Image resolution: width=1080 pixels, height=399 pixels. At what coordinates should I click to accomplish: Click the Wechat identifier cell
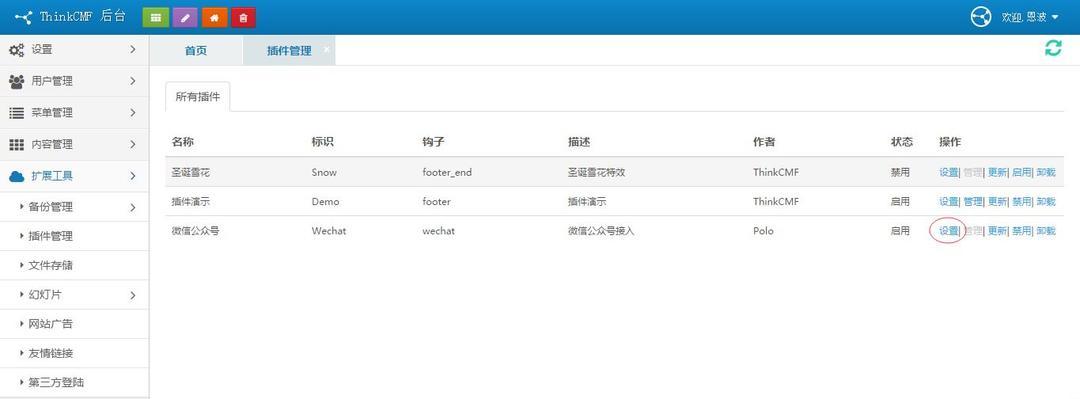click(x=329, y=231)
